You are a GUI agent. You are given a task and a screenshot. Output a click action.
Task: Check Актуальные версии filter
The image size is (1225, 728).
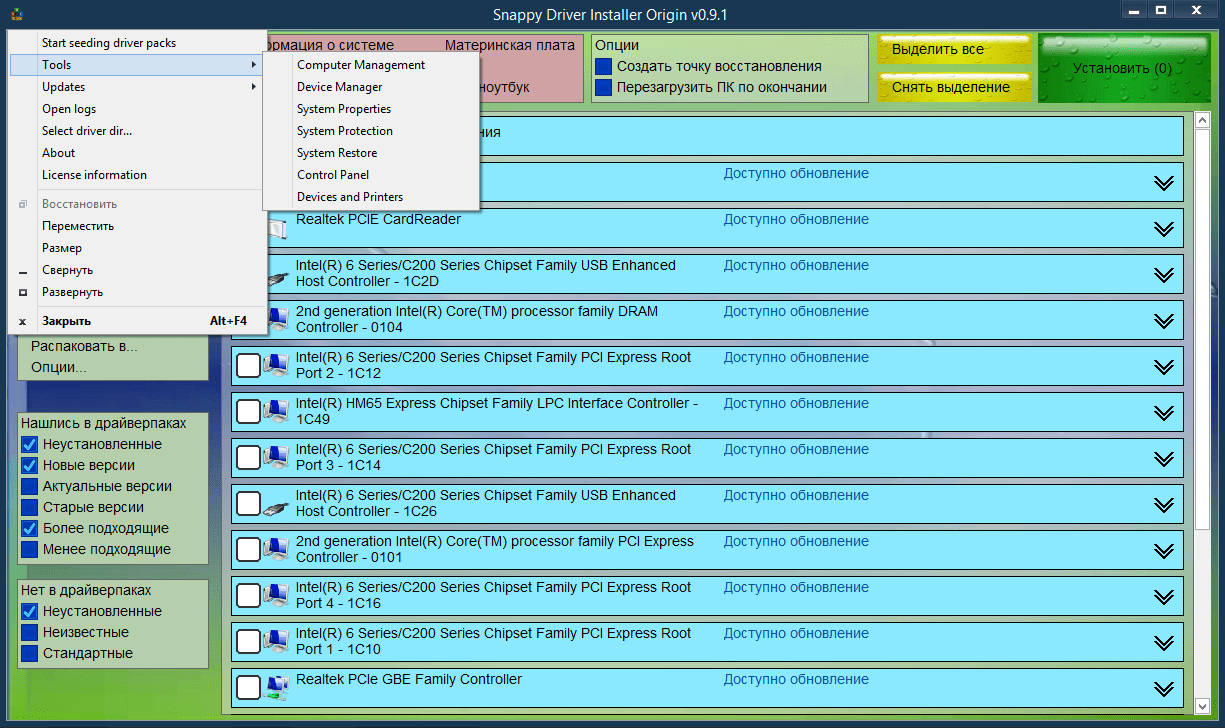click(29, 486)
